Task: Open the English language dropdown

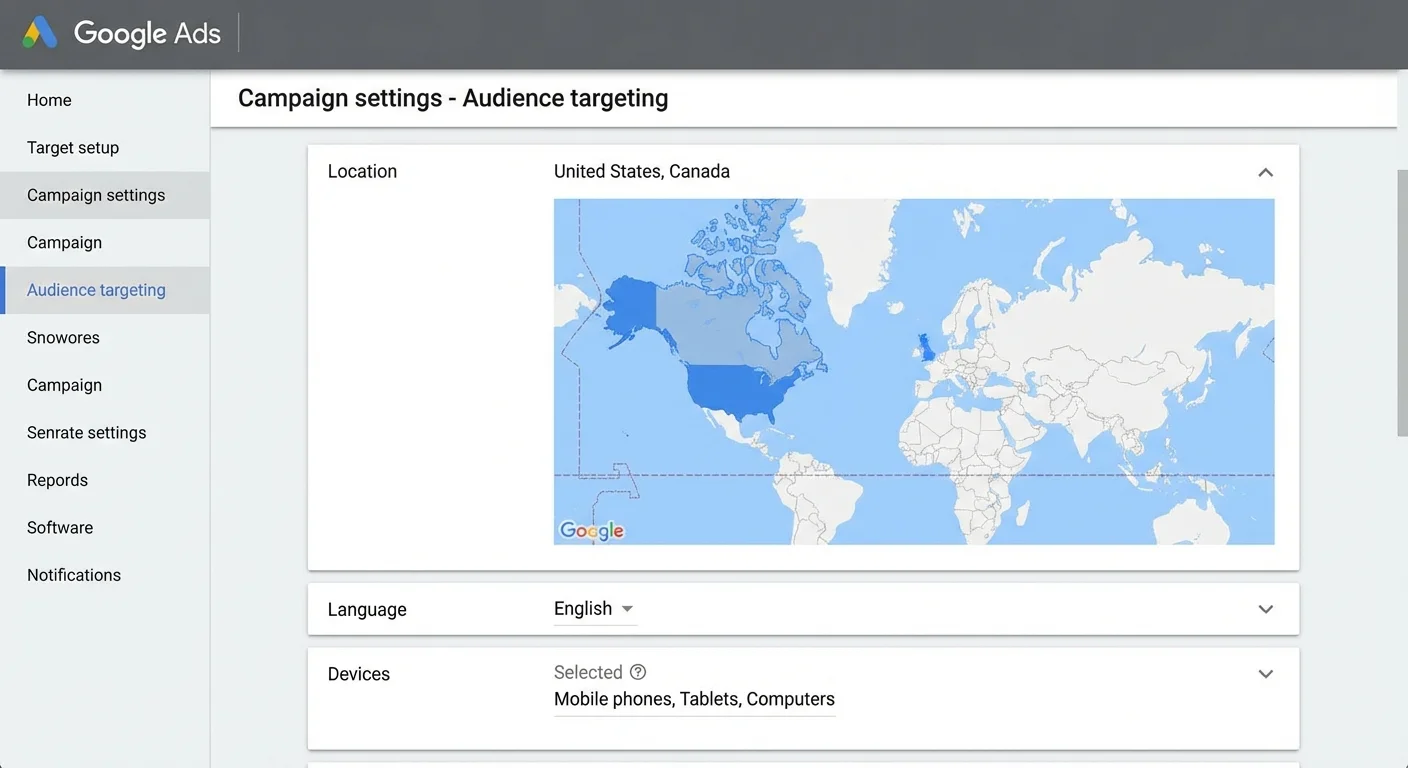Action: coord(595,609)
